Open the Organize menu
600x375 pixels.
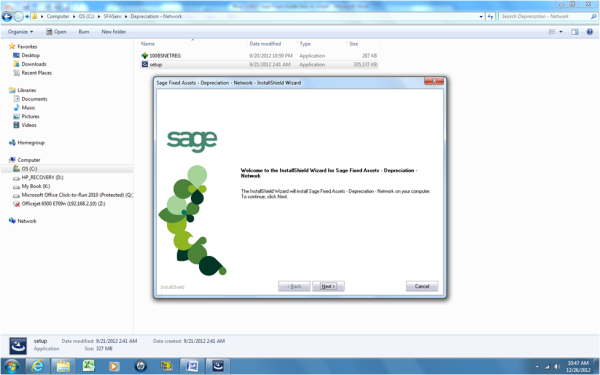coord(20,32)
